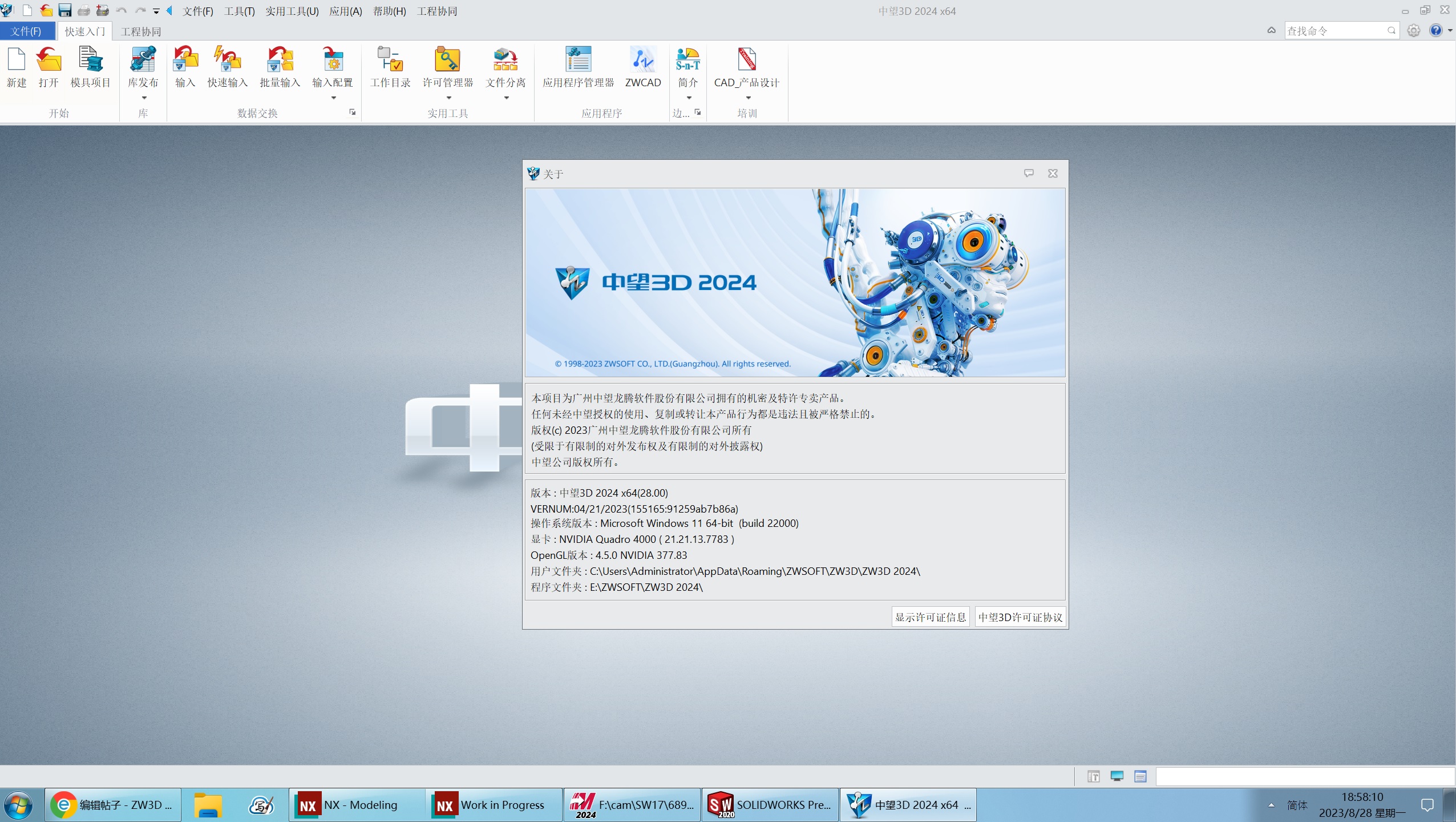
Task: Open the 数据交换 group dialog launcher
Action: [353, 112]
